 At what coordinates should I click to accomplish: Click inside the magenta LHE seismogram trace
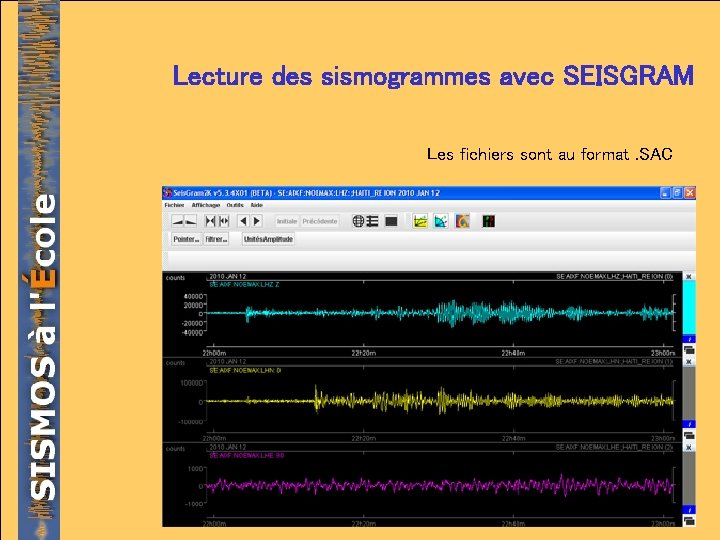(441, 485)
